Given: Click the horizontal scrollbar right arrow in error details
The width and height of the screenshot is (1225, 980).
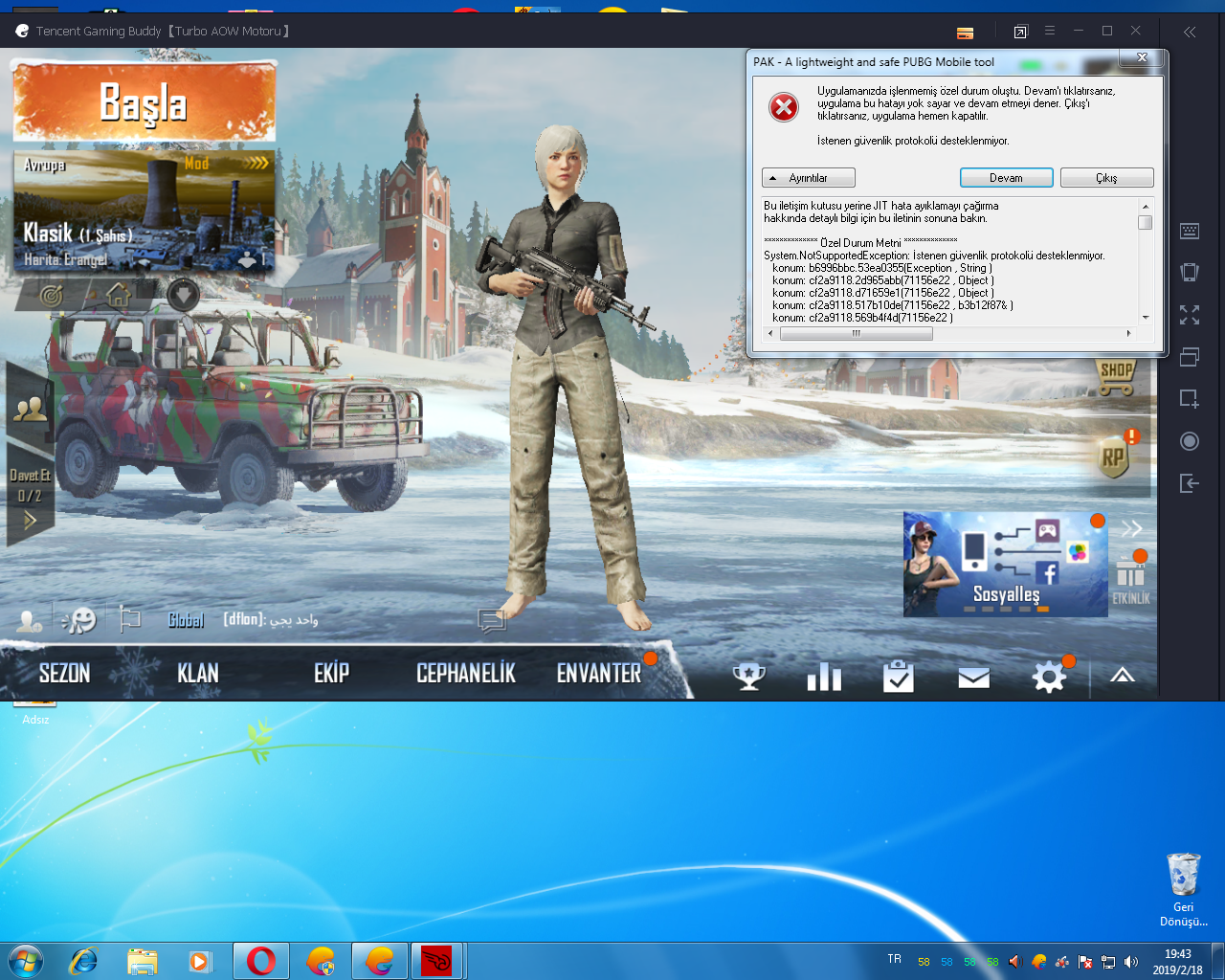Looking at the screenshot, I should click(1129, 333).
